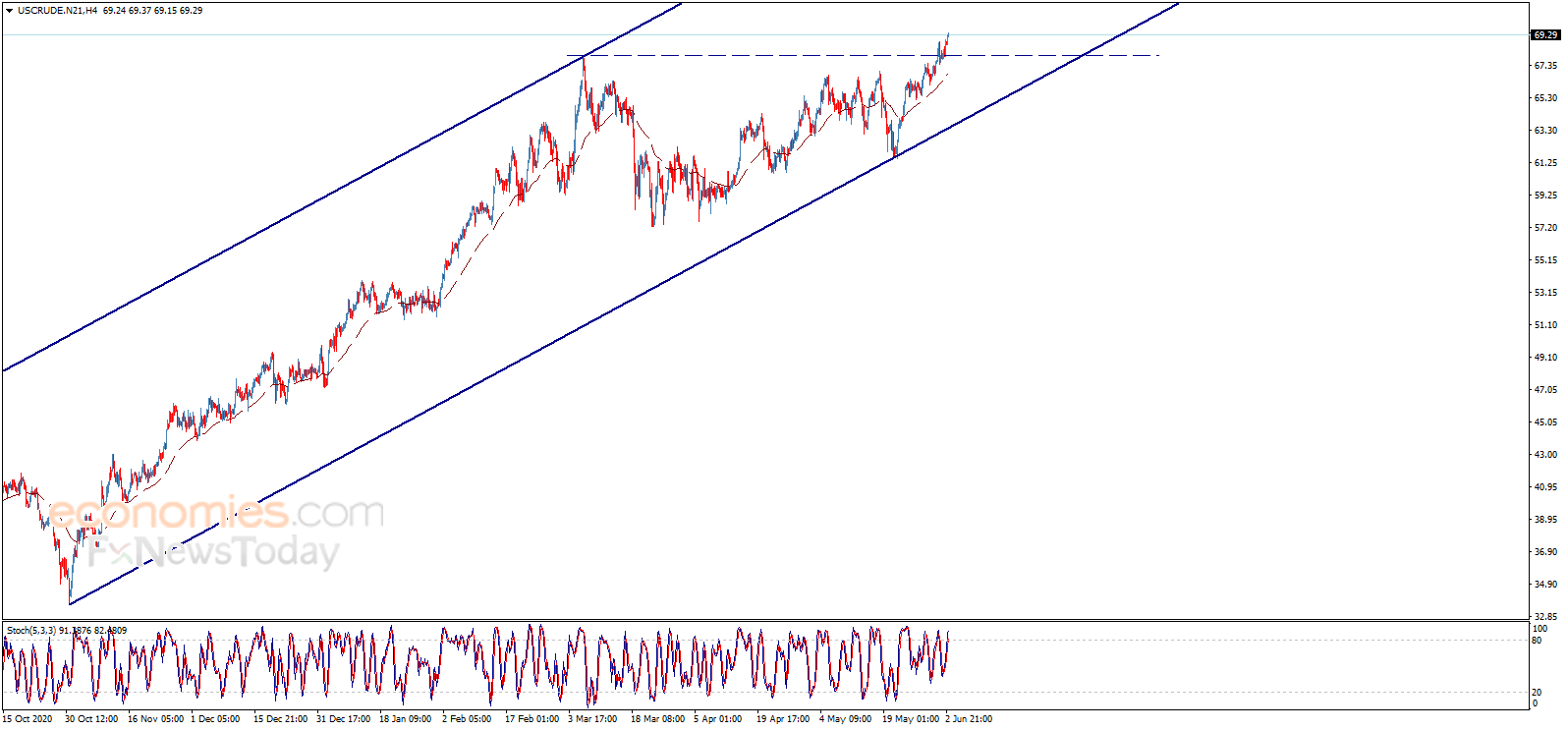Click the stochastic scale value 100

click(1540, 629)
